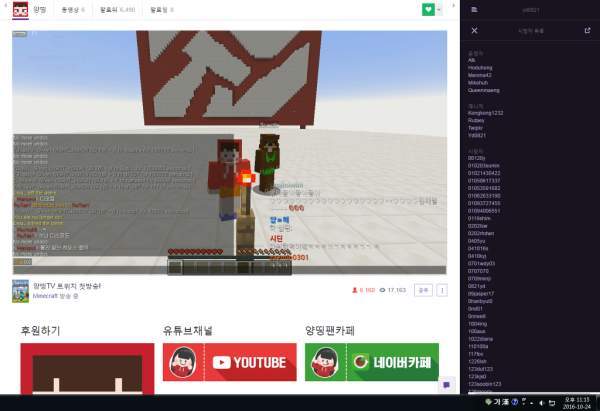Image resolution: width=600 pixels, height=411 pixels.
Task: Select user Queennaeng in the viewer list
Action: click(x=483, y=90)
